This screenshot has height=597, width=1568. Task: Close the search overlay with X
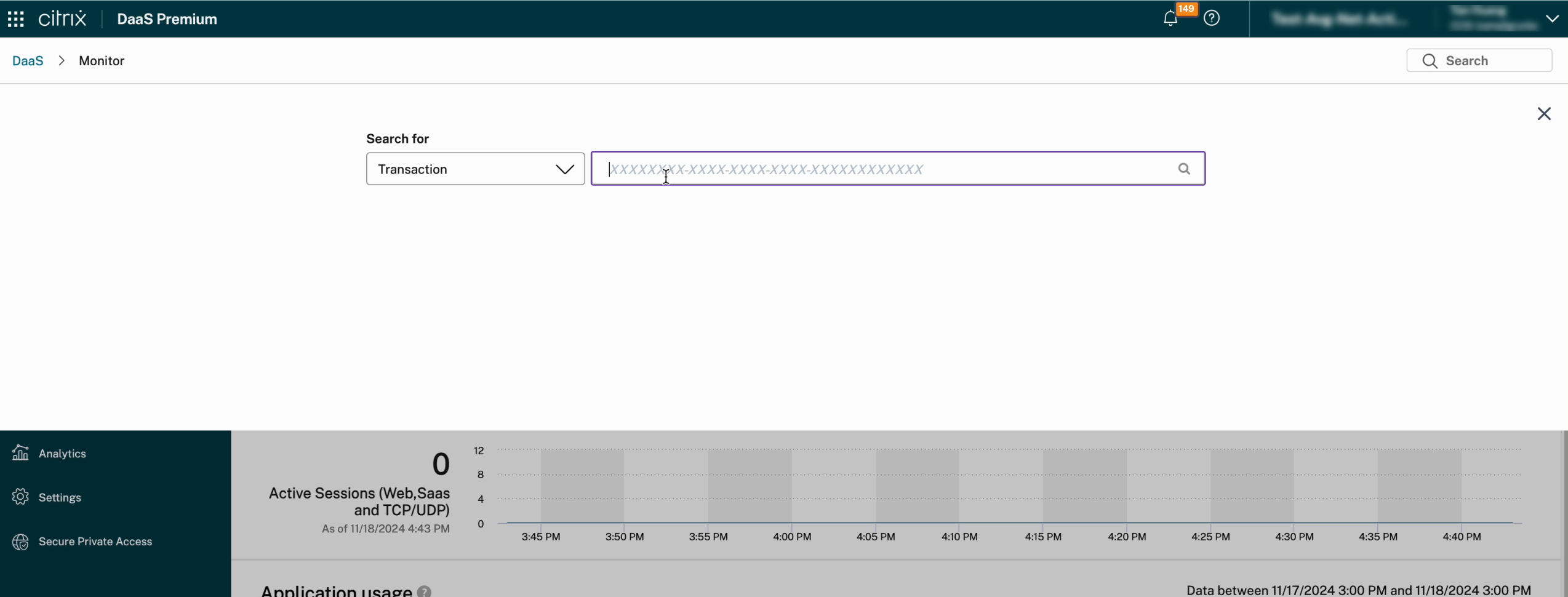coord(1544,114)
